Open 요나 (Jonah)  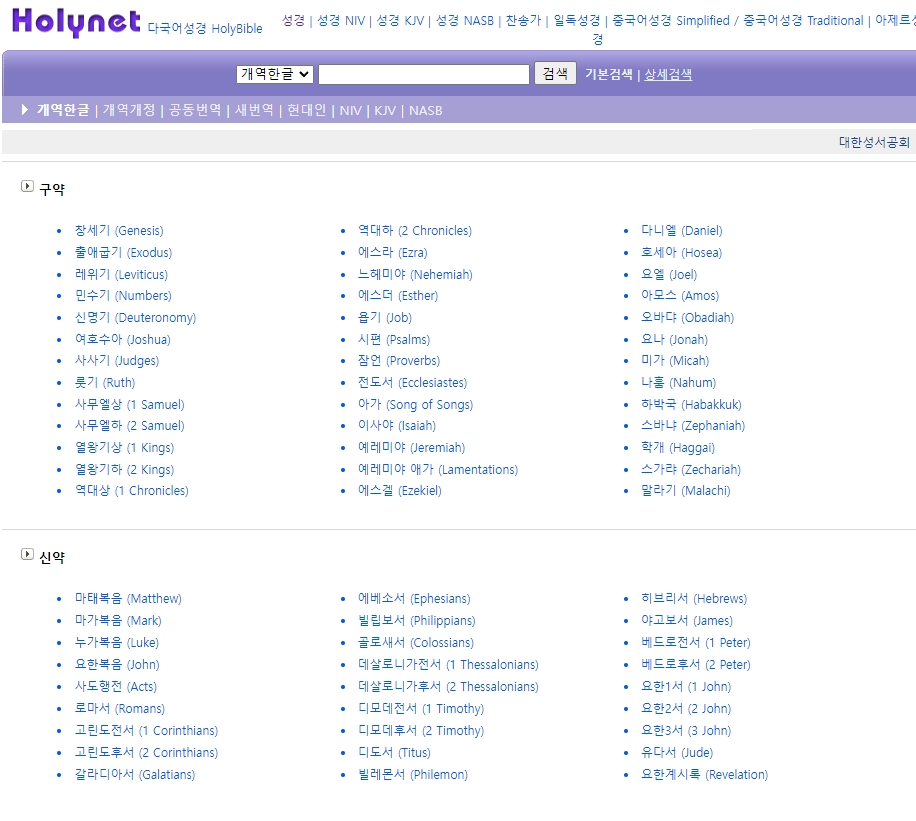[x=675, y=340]
